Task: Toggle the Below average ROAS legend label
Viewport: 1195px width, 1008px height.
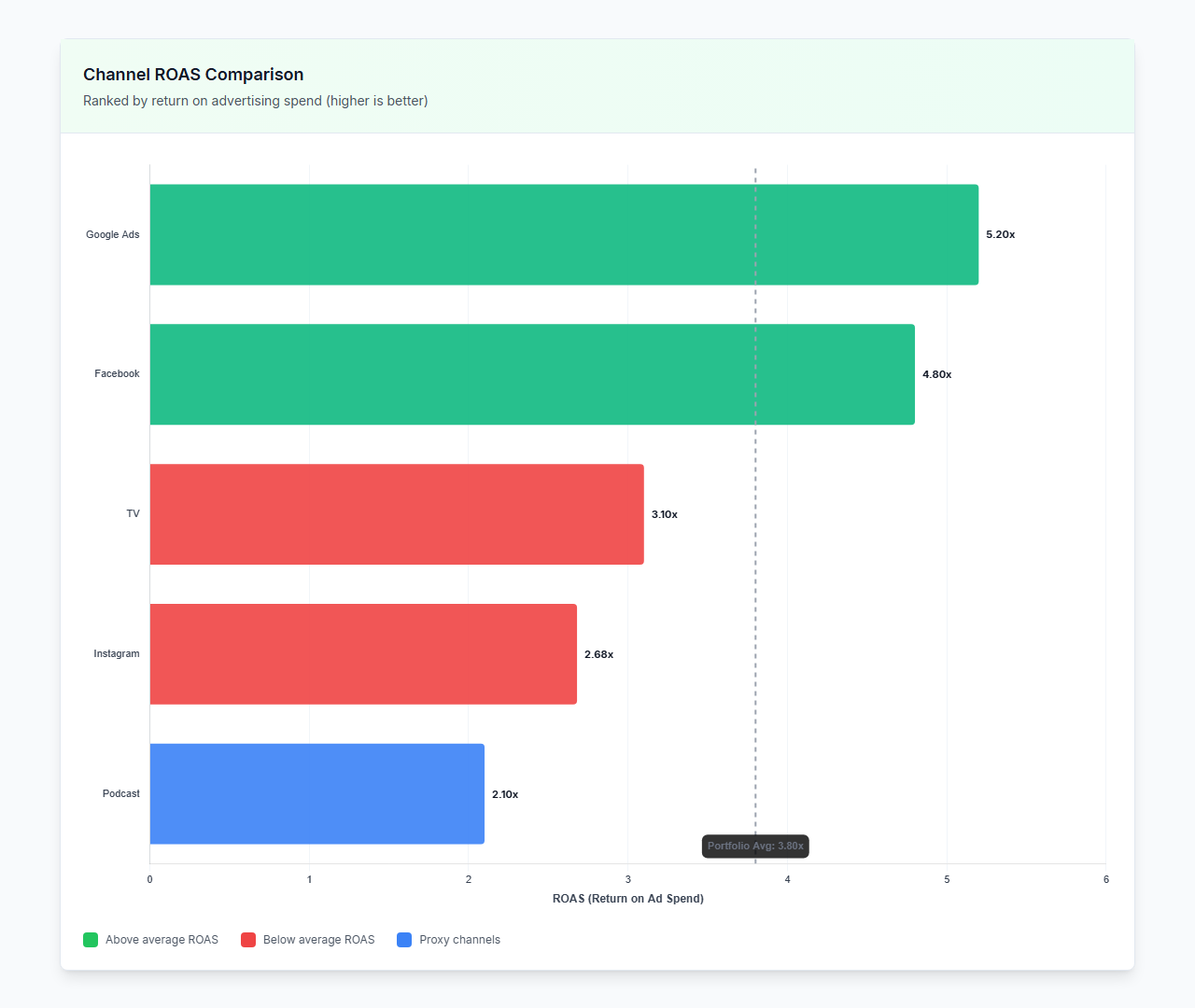Action: click(x=318, y=940)
